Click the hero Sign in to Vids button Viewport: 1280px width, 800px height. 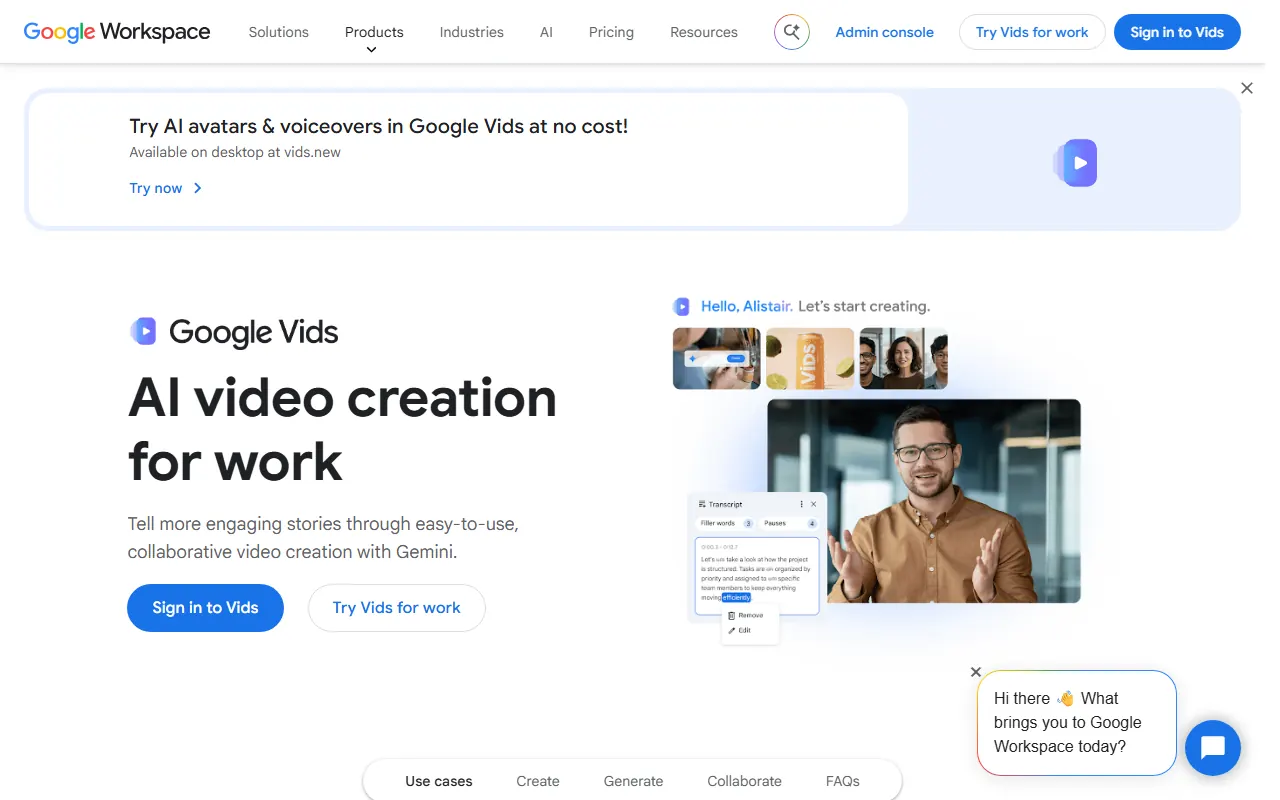pos(205,608)
